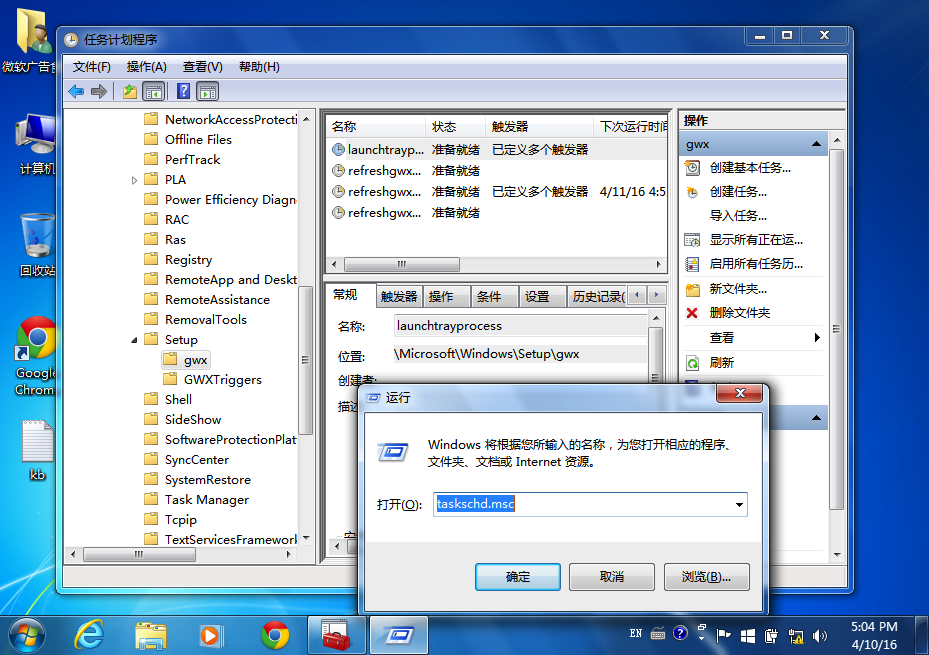This screenshot has height=655, width=929.
Task: Select the SystemRestore folder
Action: click(x=197, y=480)
